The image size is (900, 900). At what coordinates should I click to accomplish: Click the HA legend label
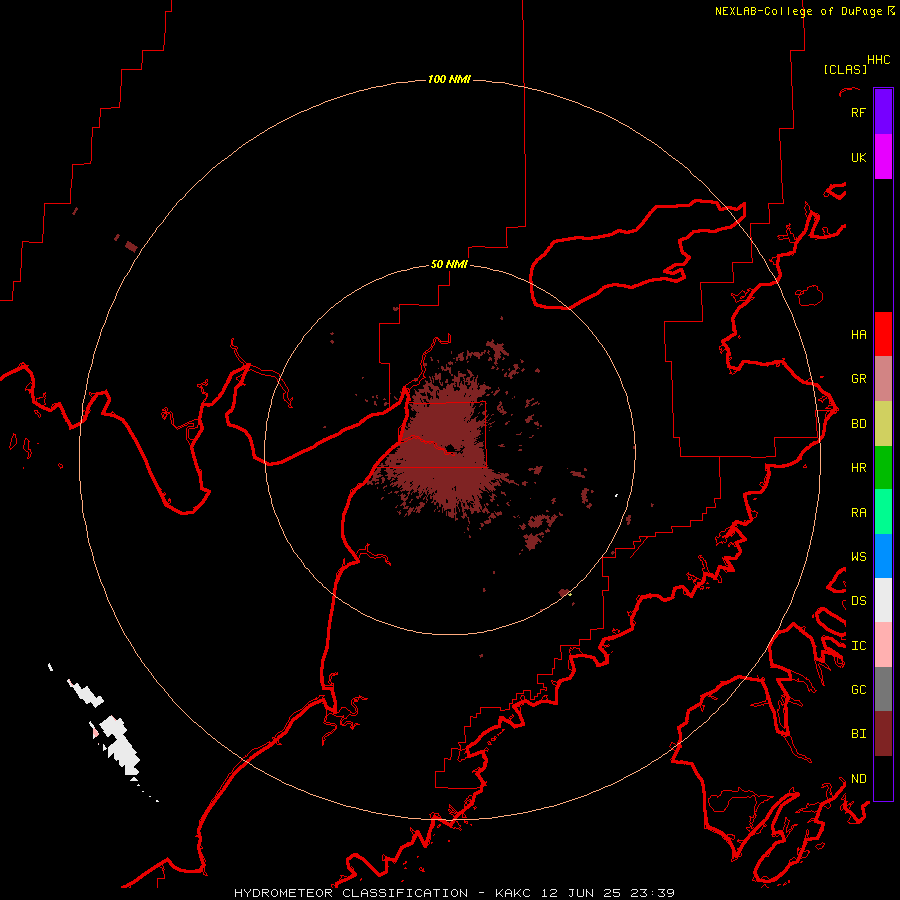[858, 334]
